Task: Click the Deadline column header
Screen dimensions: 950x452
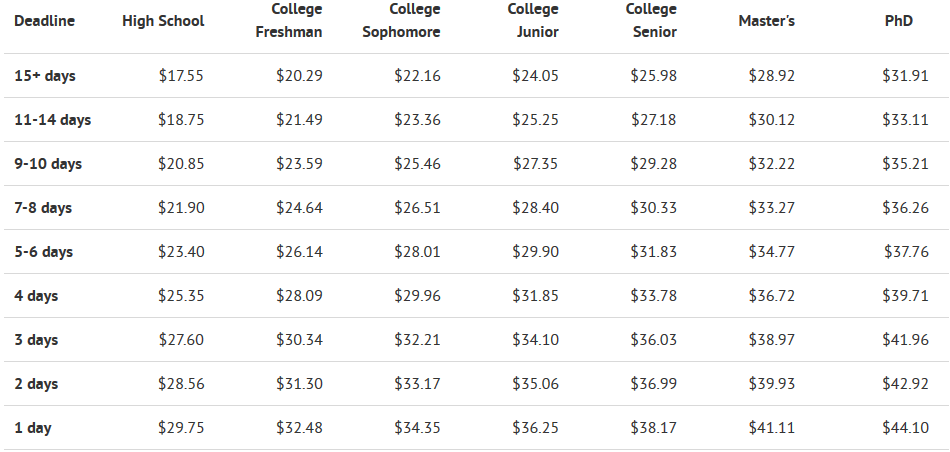Action: tap(44, 21)
